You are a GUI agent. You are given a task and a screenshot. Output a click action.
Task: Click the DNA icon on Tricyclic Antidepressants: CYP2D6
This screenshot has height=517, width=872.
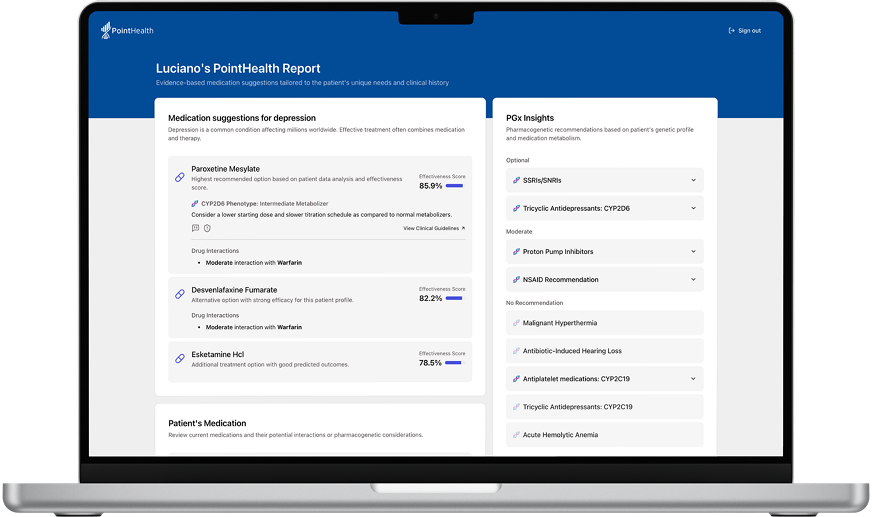tap(516, 208)
